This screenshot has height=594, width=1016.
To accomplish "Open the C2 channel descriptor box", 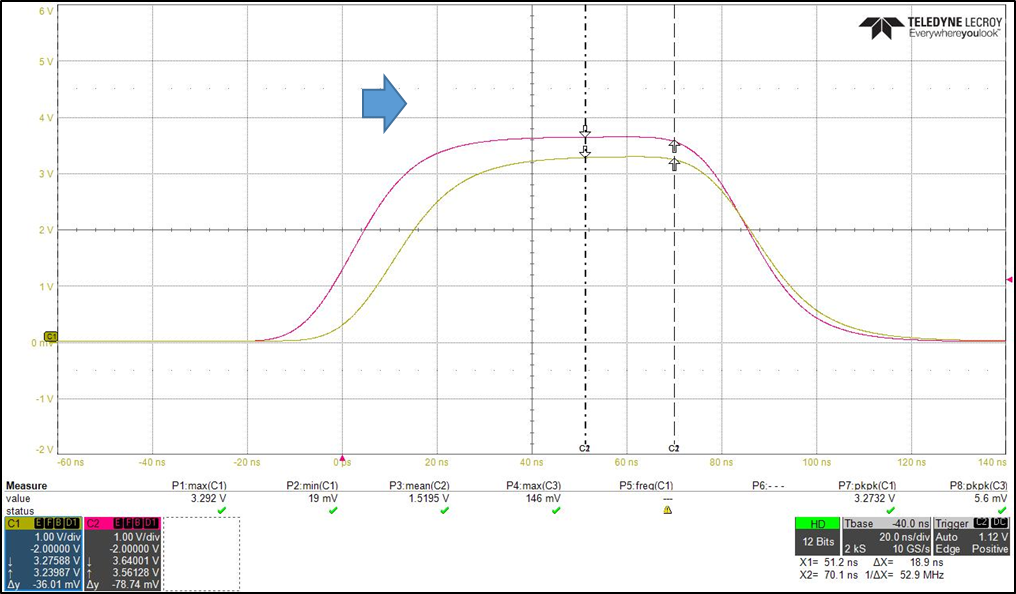I will [x=122, y=554].
